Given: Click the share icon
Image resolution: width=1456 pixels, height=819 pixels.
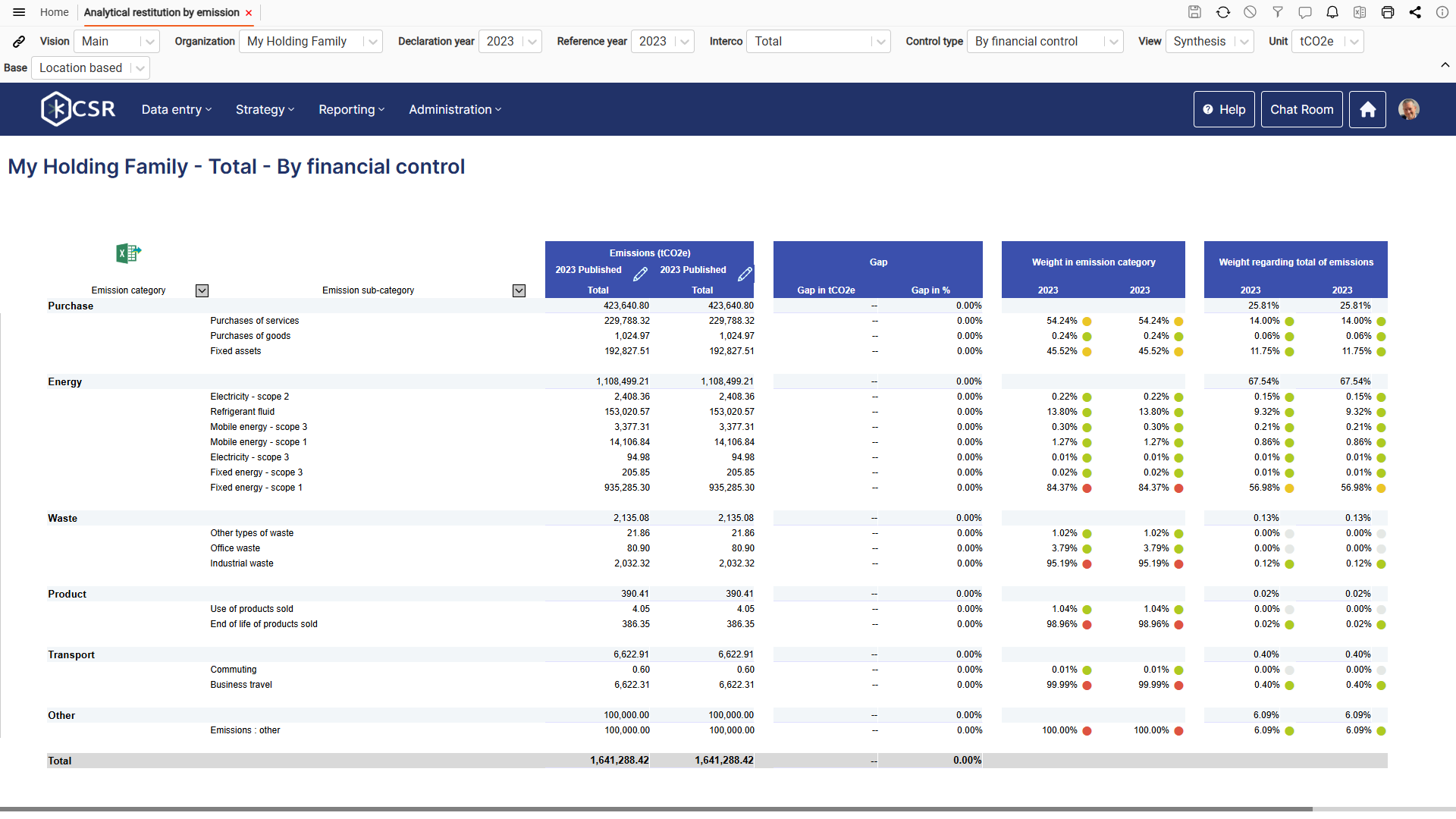Looking at the screenshot, I should [1415, 12].
